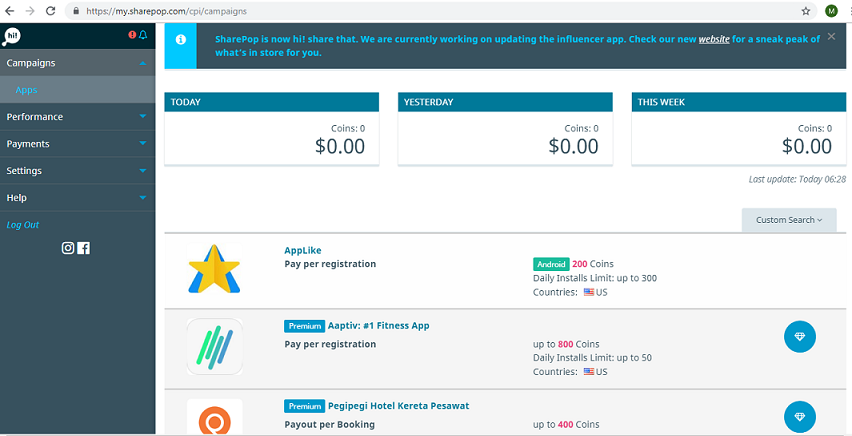Click the Pegipegi app icon
Screen dimensions: 852x436
point(215,416)
